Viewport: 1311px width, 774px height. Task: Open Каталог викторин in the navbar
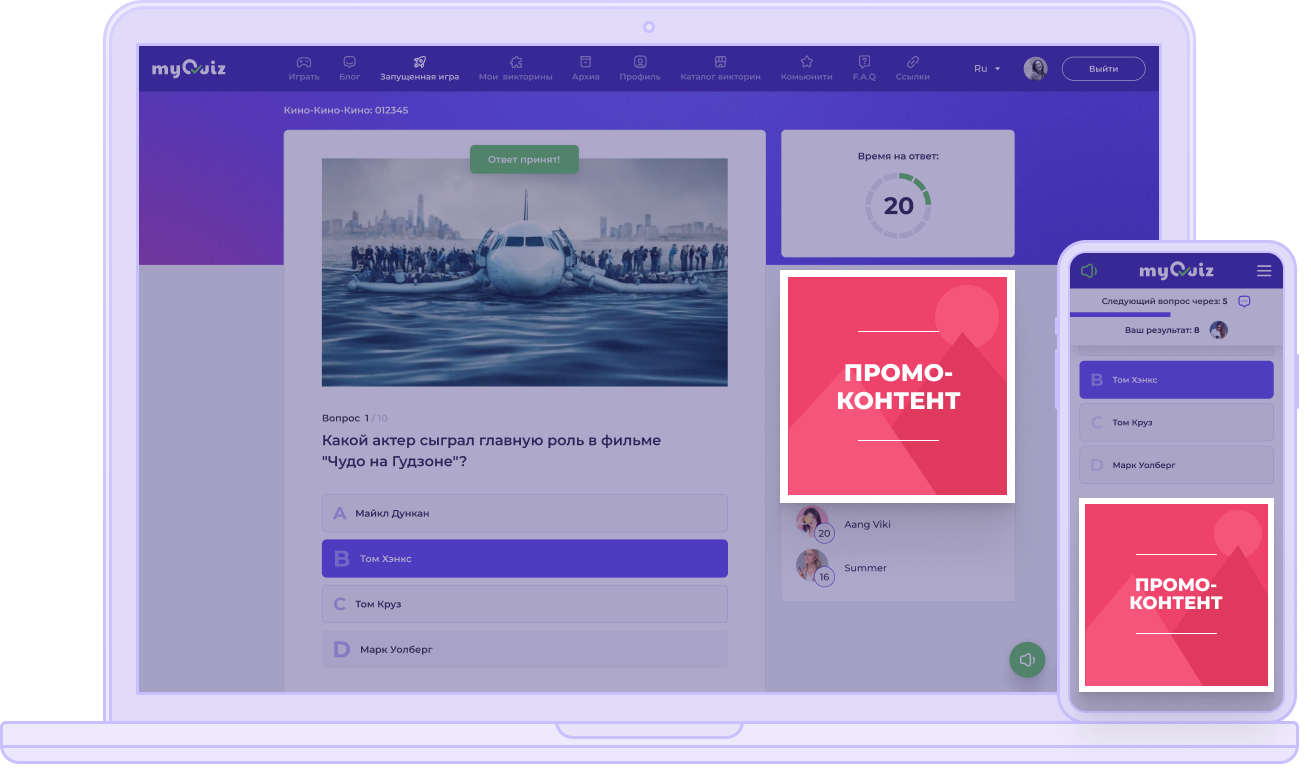[720, 62]
